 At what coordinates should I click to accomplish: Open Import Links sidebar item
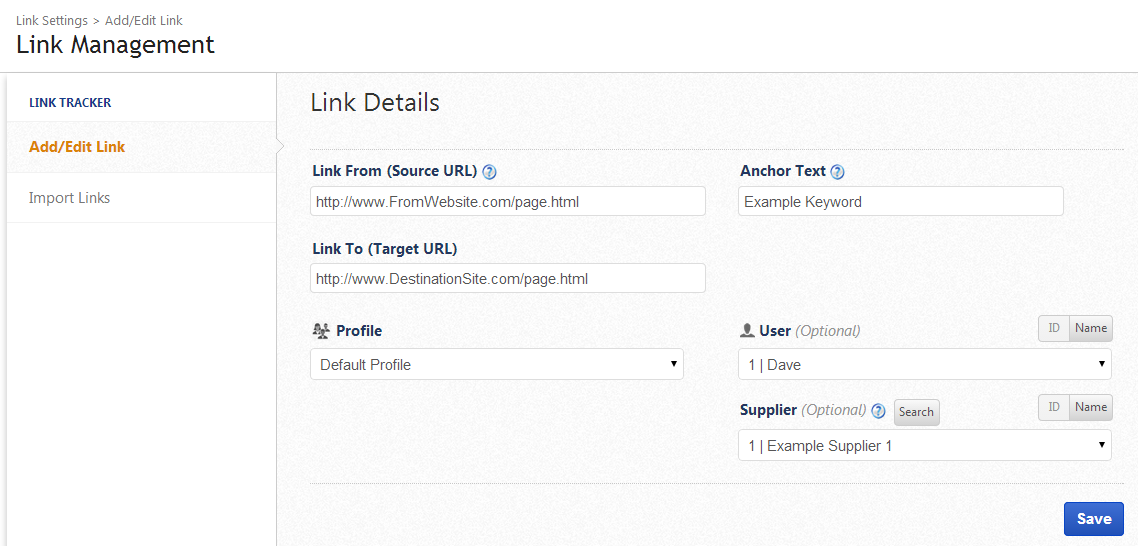(x=70, y=198)
